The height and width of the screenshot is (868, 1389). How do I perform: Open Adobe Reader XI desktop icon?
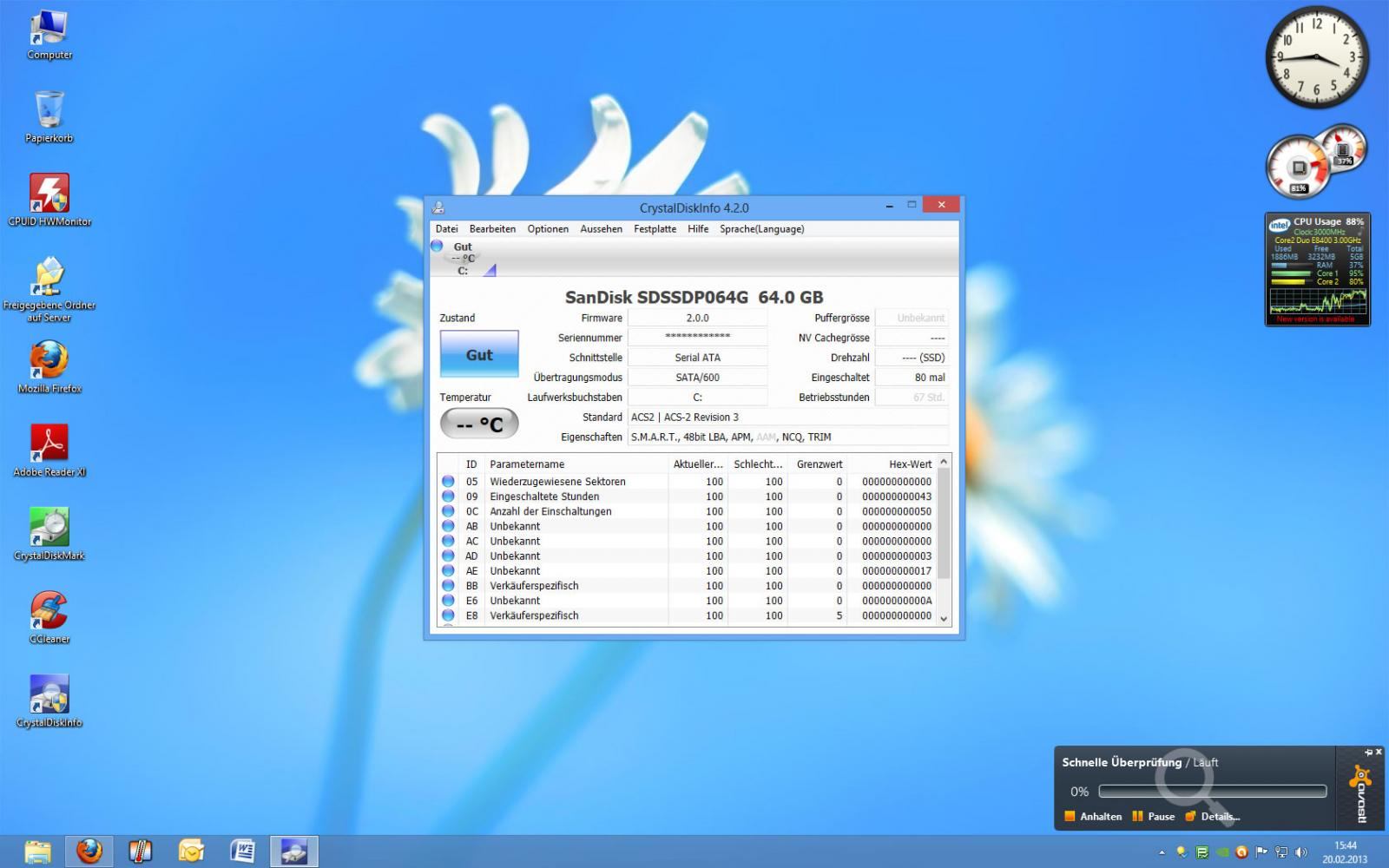pos(49,450)
